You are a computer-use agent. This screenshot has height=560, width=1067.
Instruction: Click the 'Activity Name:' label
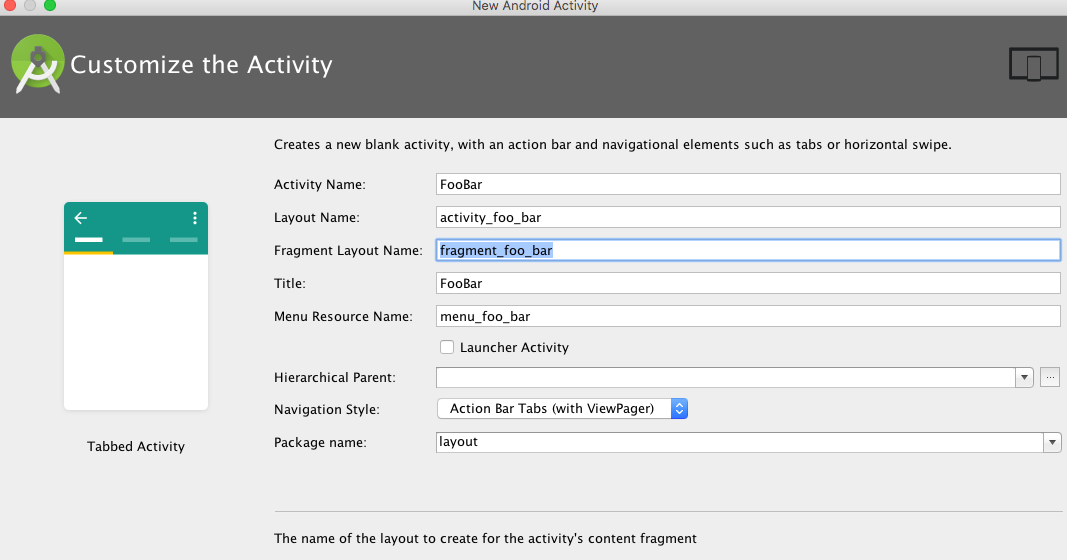320,184
